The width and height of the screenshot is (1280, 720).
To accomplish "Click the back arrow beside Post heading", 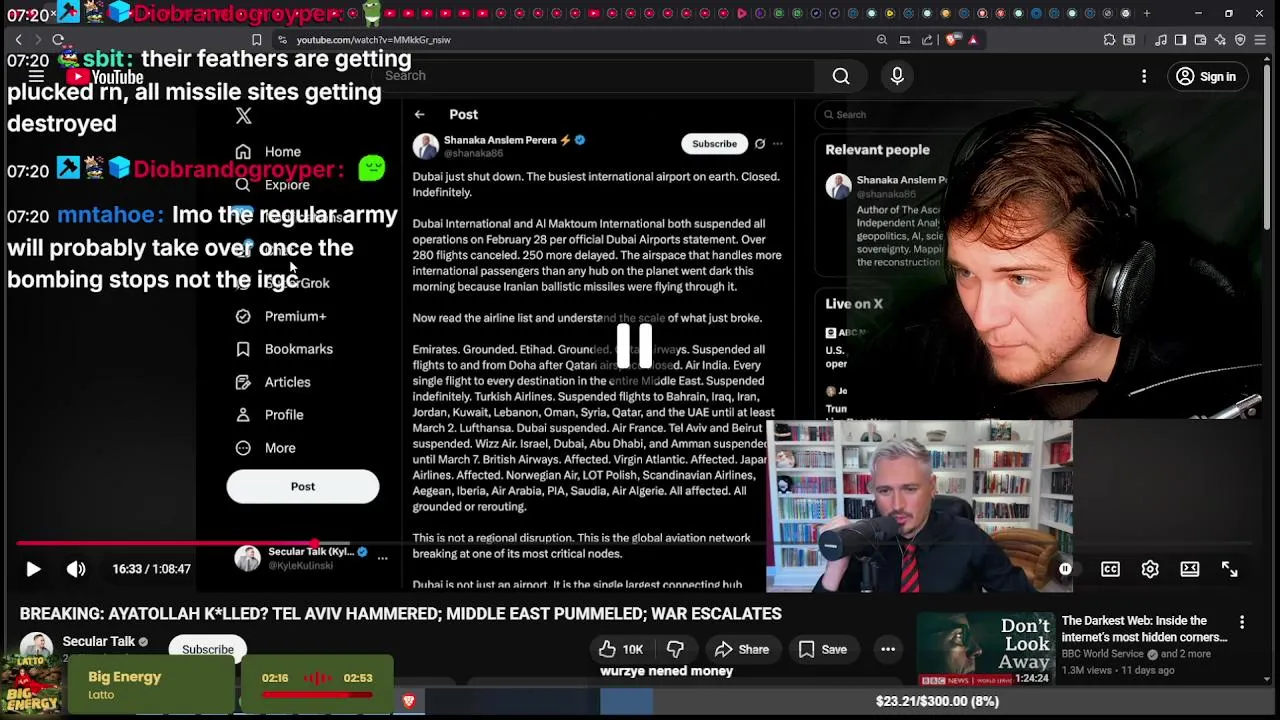I will coord(420,115).
